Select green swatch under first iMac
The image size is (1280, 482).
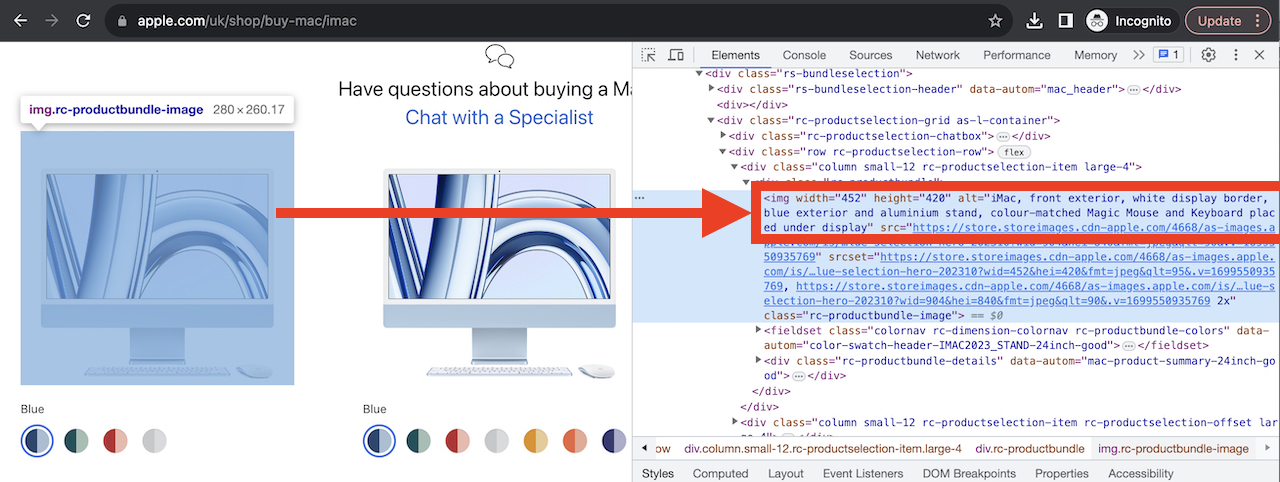point(76,441)
